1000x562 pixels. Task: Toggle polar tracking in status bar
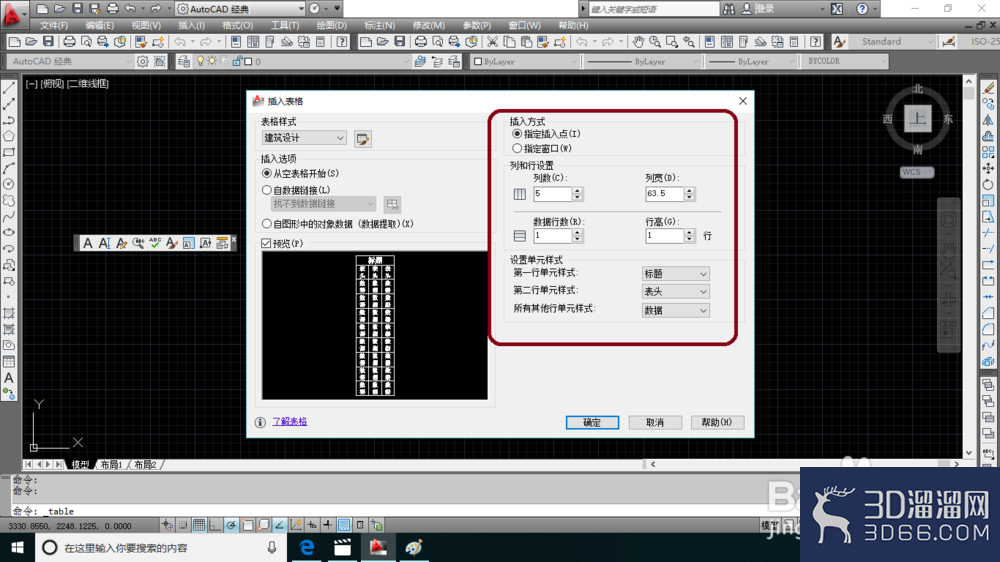(x=231, y=525)
